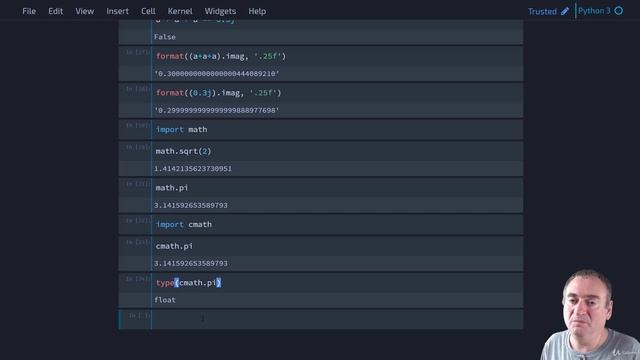
Task: Open the Insert menu
Action: [x=118, y=11]
